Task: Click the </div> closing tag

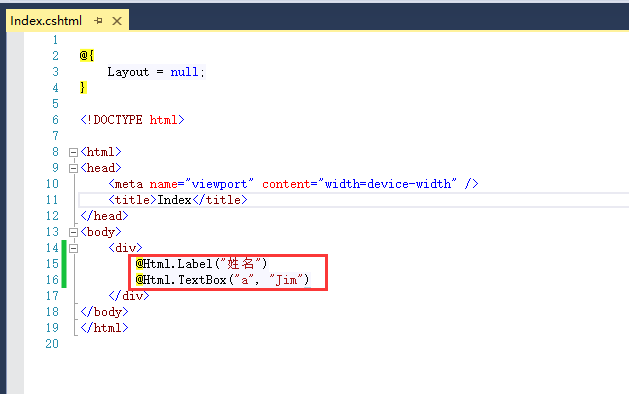Action: click(129, 296)
